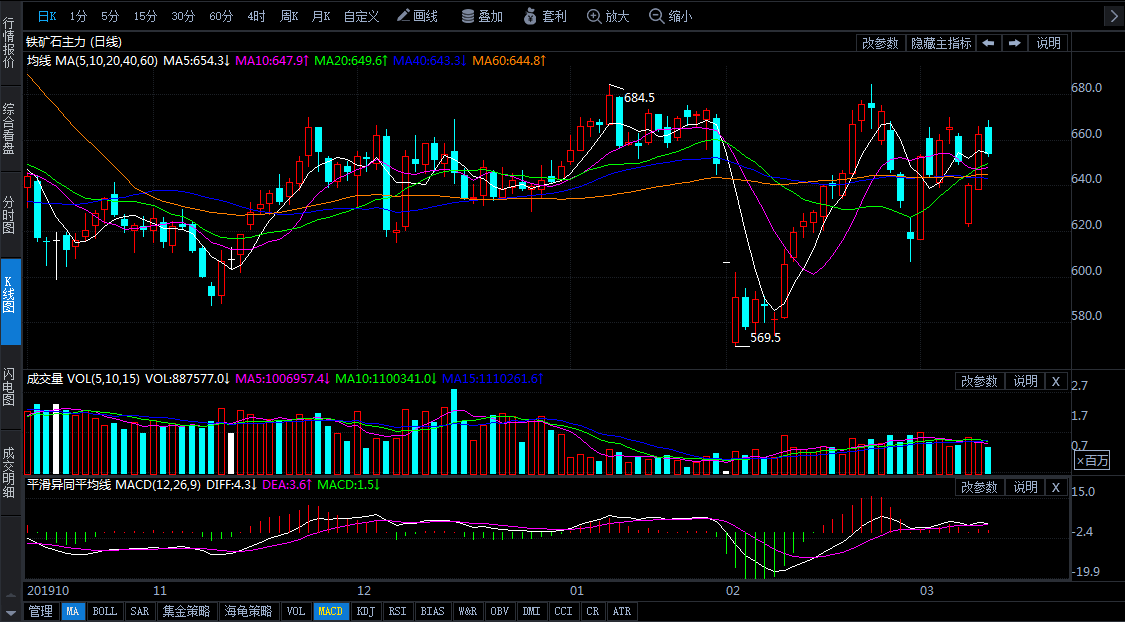Screen dimensions: 1125x622
Task: Click the MA10:647.9 value
Action: click(272, 61)
